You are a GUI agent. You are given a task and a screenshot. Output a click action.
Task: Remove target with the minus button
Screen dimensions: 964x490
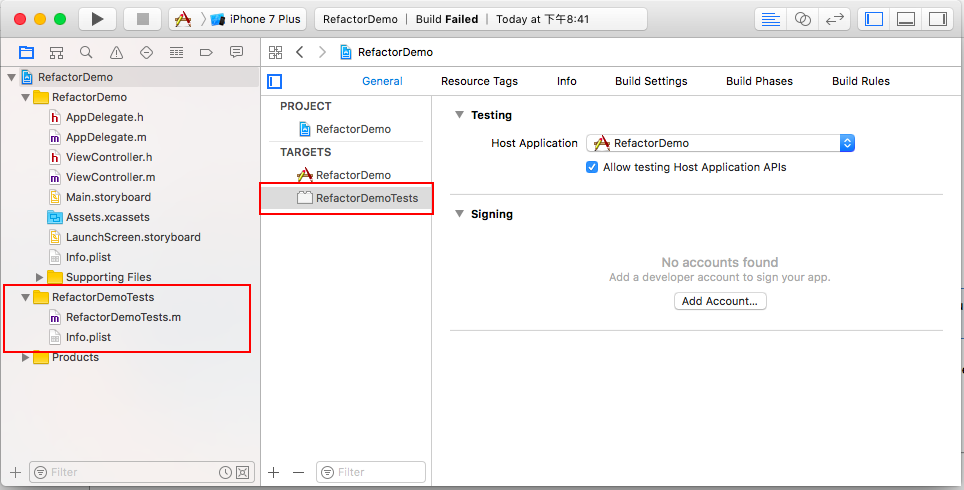click(299, 472)
